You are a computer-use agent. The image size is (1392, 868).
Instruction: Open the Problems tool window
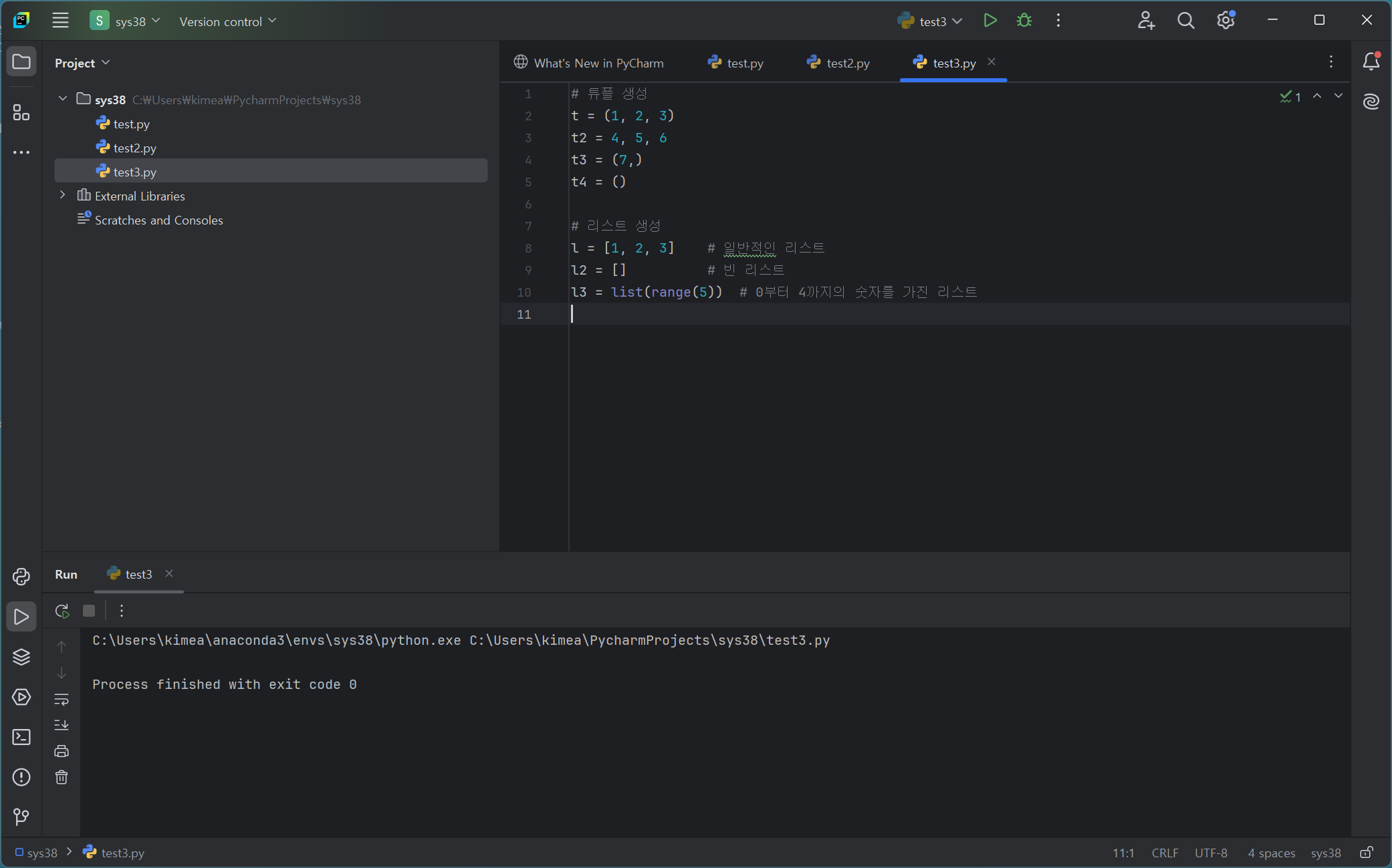click(x=21, y=777)
